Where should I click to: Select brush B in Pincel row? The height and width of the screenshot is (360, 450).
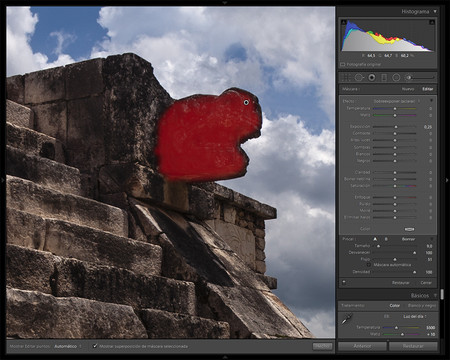386,239
